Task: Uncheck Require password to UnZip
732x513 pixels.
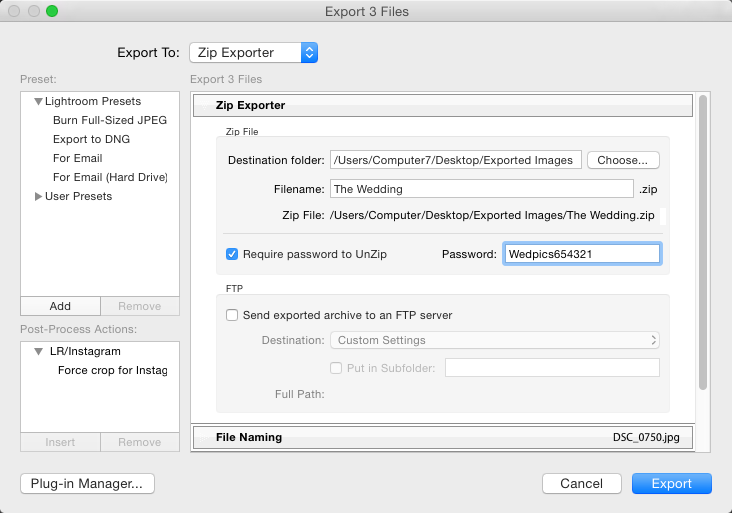Action: (232, 254)
